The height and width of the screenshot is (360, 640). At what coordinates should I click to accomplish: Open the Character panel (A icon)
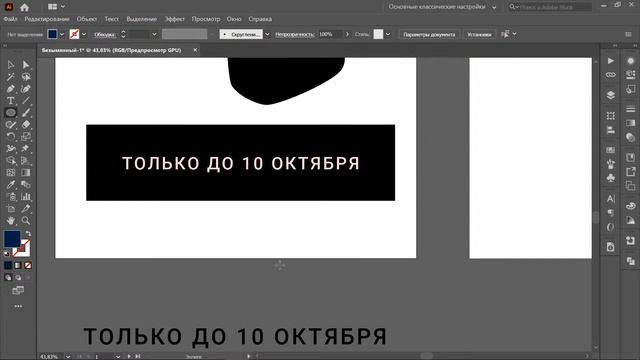(611, 199)
